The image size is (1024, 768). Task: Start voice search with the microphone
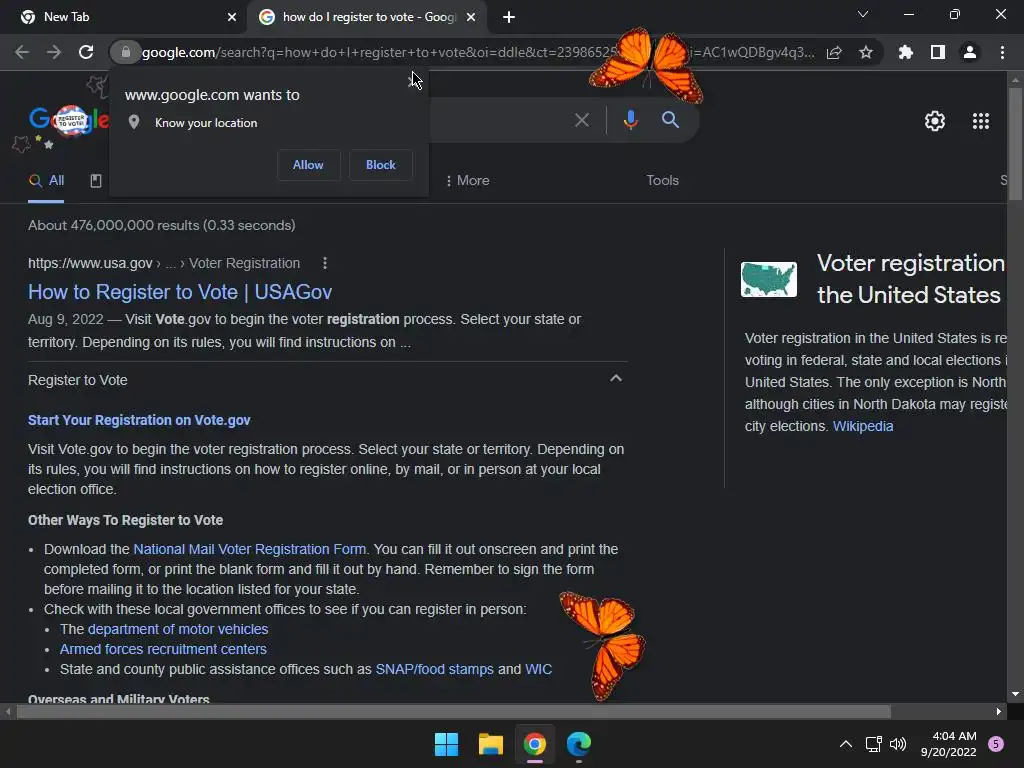630,120
